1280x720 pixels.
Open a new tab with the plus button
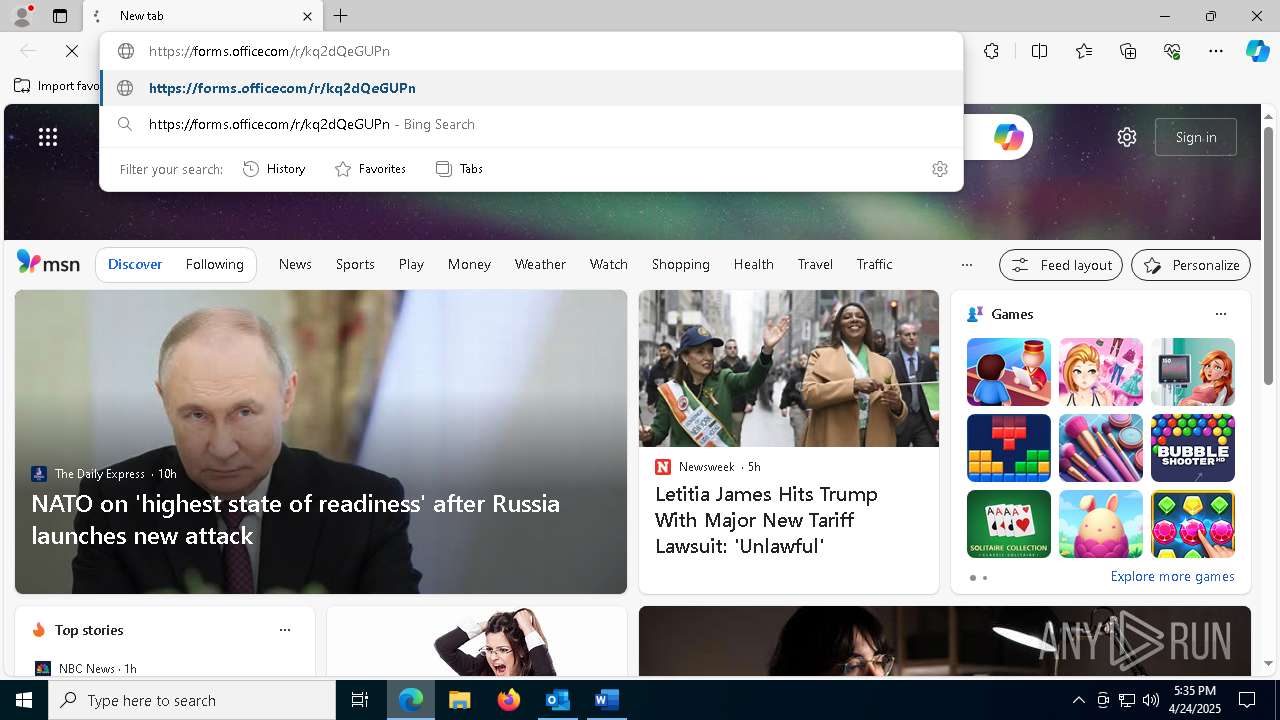click(x=341, y=16)
